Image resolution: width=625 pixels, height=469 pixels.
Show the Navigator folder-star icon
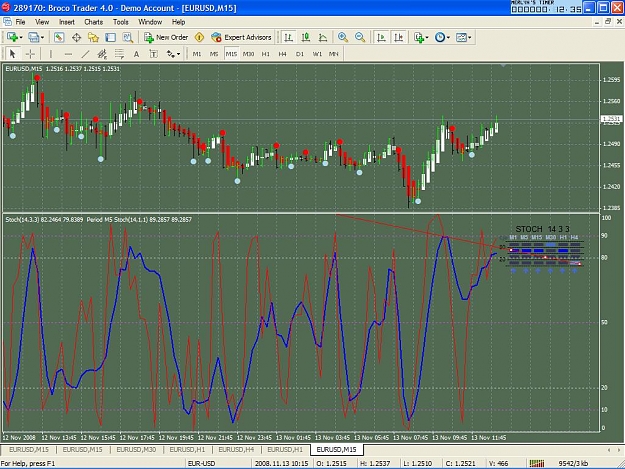pos(93,37)
